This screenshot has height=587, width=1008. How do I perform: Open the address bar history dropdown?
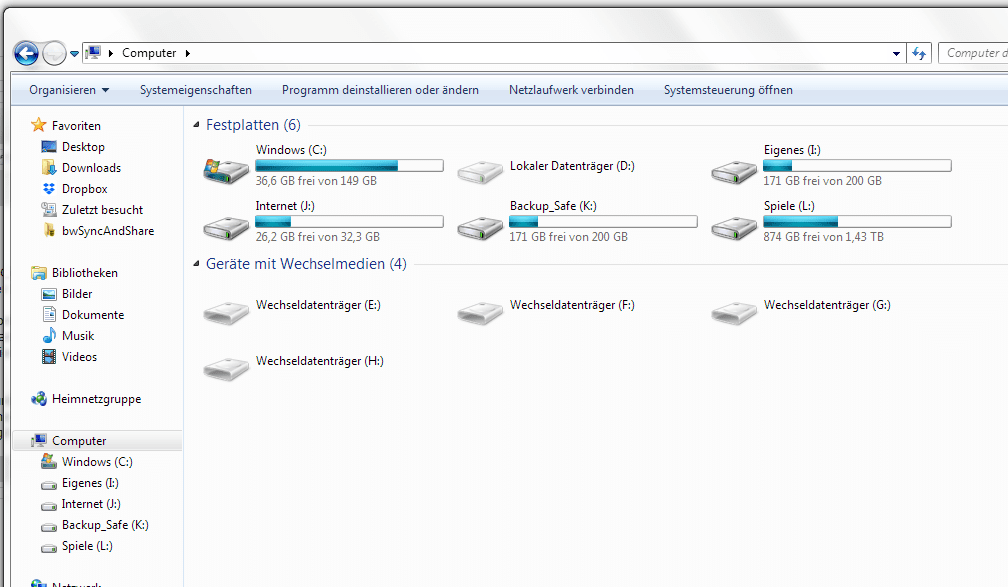click(896, 54)
